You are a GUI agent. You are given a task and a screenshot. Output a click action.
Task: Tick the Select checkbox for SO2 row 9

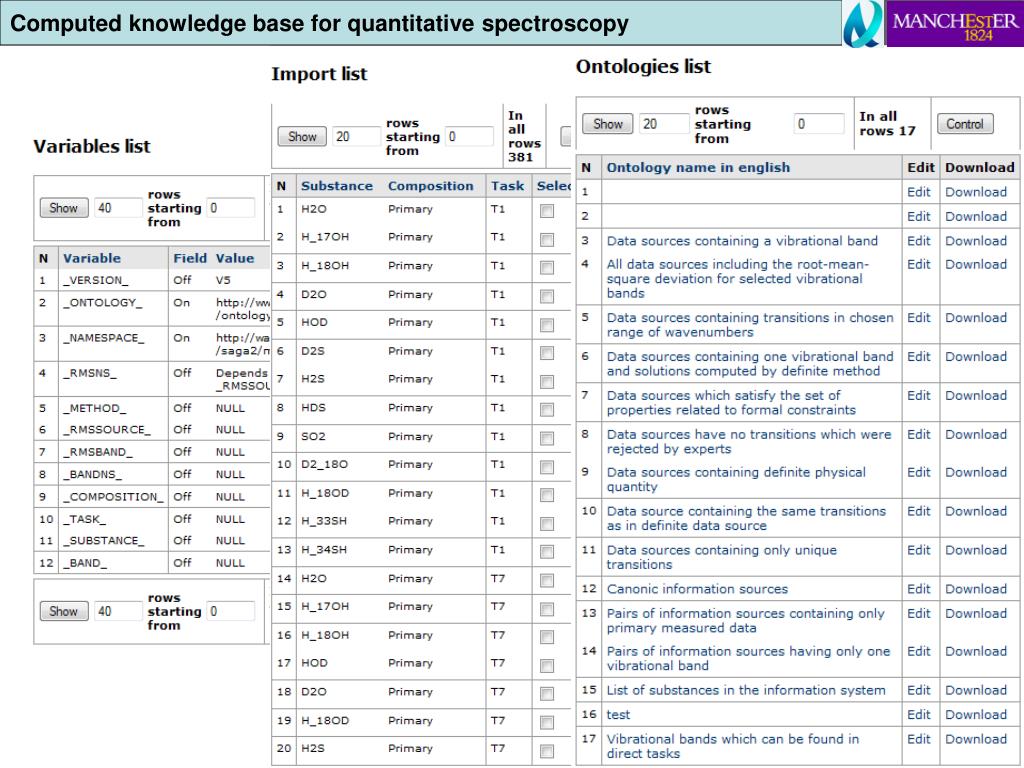(x=547, y=438)
